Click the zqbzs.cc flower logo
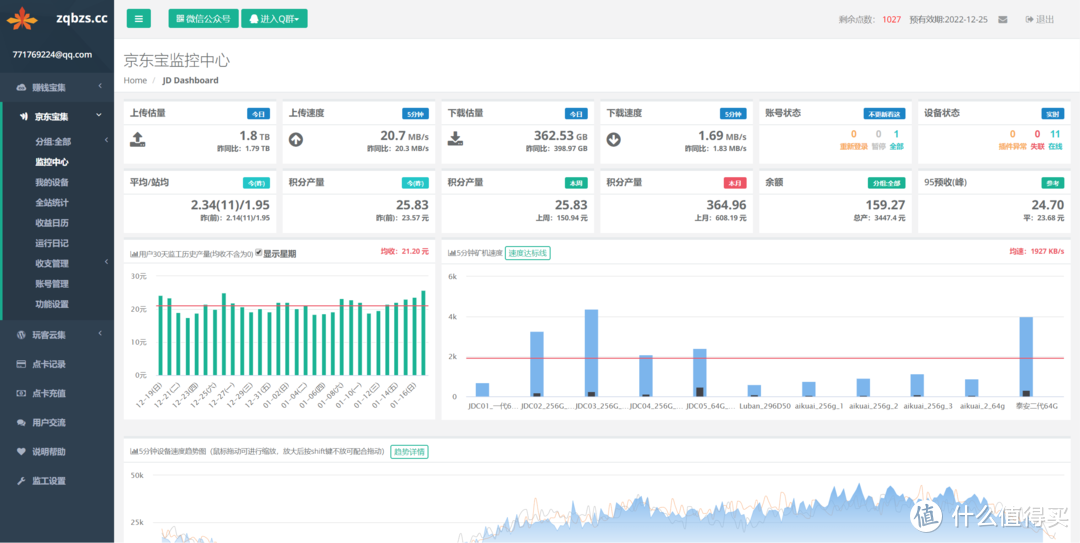Screen dimensions: 1080x543 pyautogui.click(x=24, y=18)
